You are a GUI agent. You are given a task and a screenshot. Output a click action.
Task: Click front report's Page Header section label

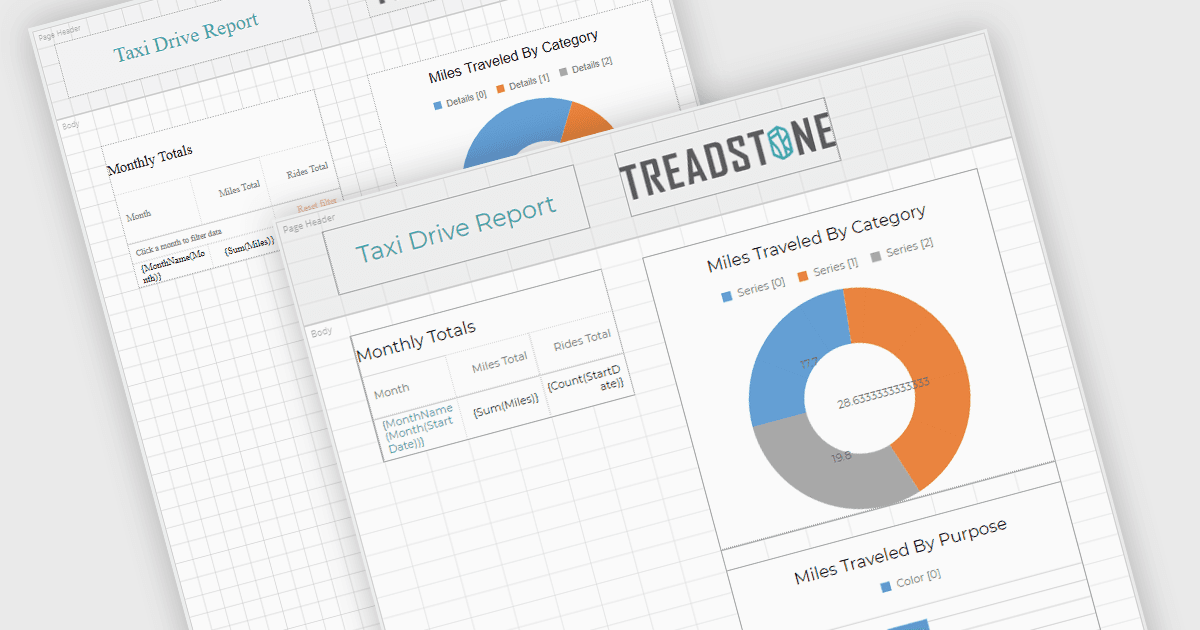pos(309,223)
